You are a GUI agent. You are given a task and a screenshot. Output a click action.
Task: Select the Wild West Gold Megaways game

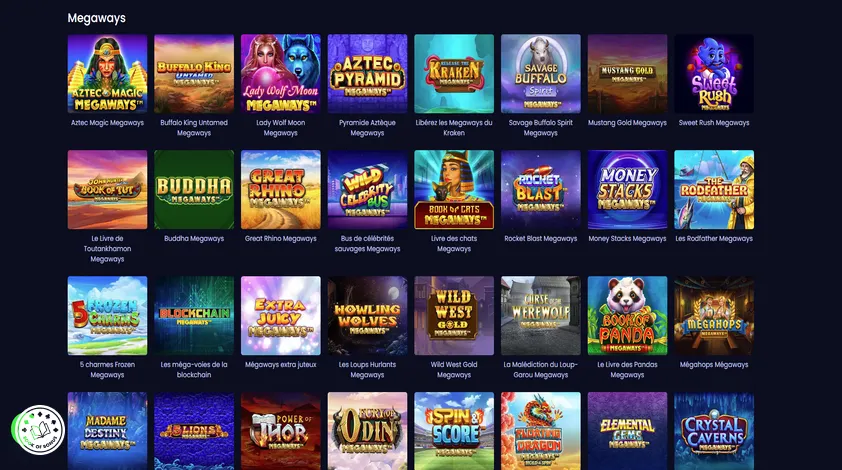(x=454, y=316)
